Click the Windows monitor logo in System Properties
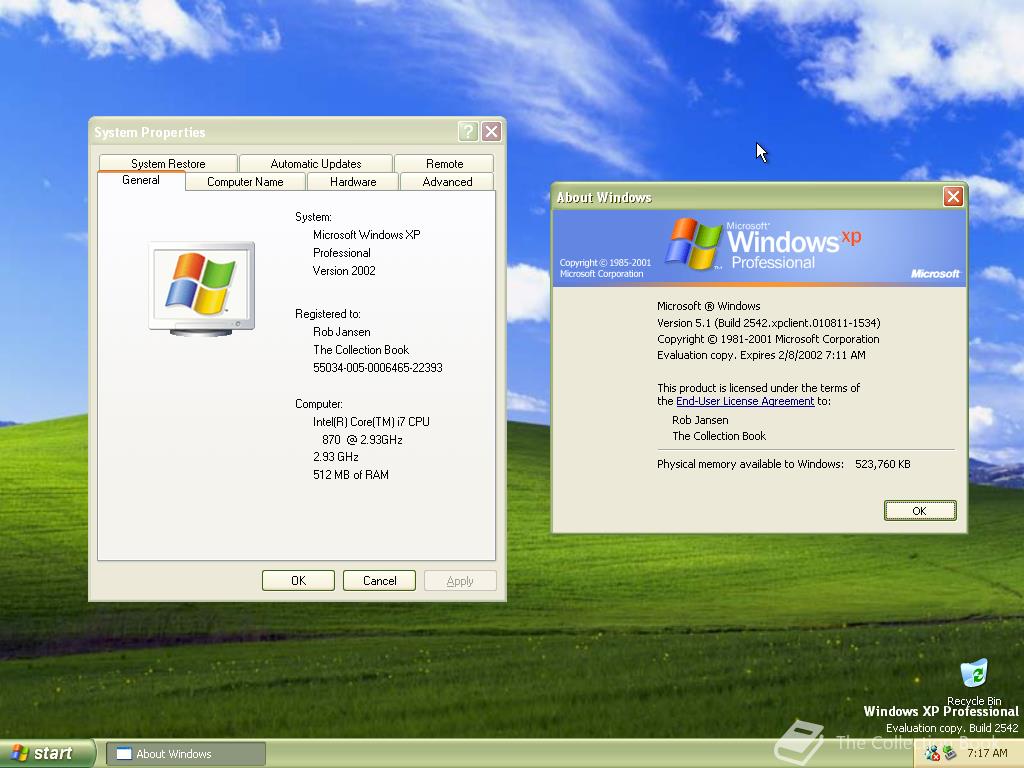Image resolution: width=1024 pixels, height=768 pixels. tap(202, 289)
